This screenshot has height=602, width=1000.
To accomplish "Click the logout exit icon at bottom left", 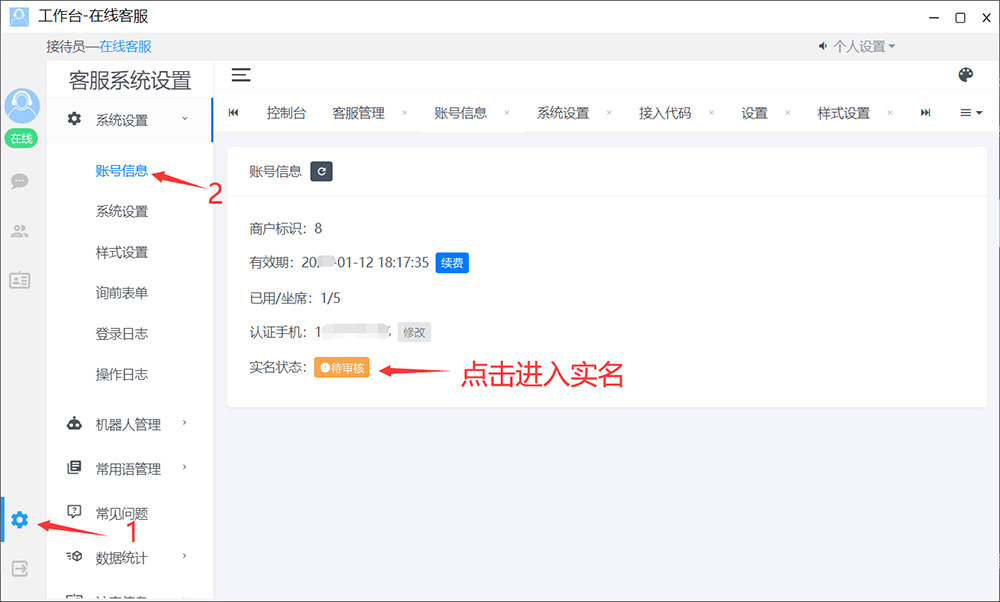I will (x=20, y=568).
